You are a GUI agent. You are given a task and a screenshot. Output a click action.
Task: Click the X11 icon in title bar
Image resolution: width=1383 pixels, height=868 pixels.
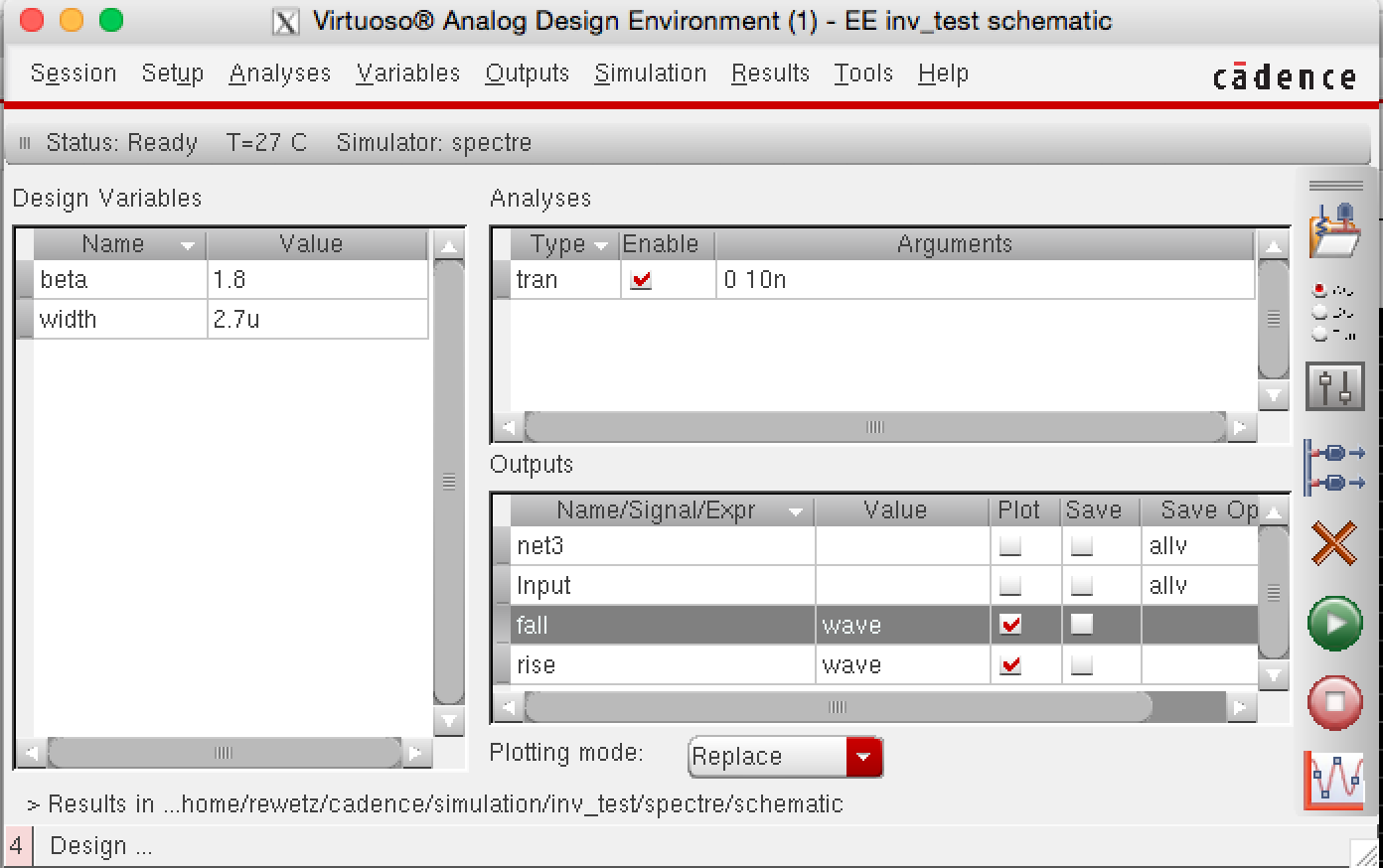(x=285, y=22)
